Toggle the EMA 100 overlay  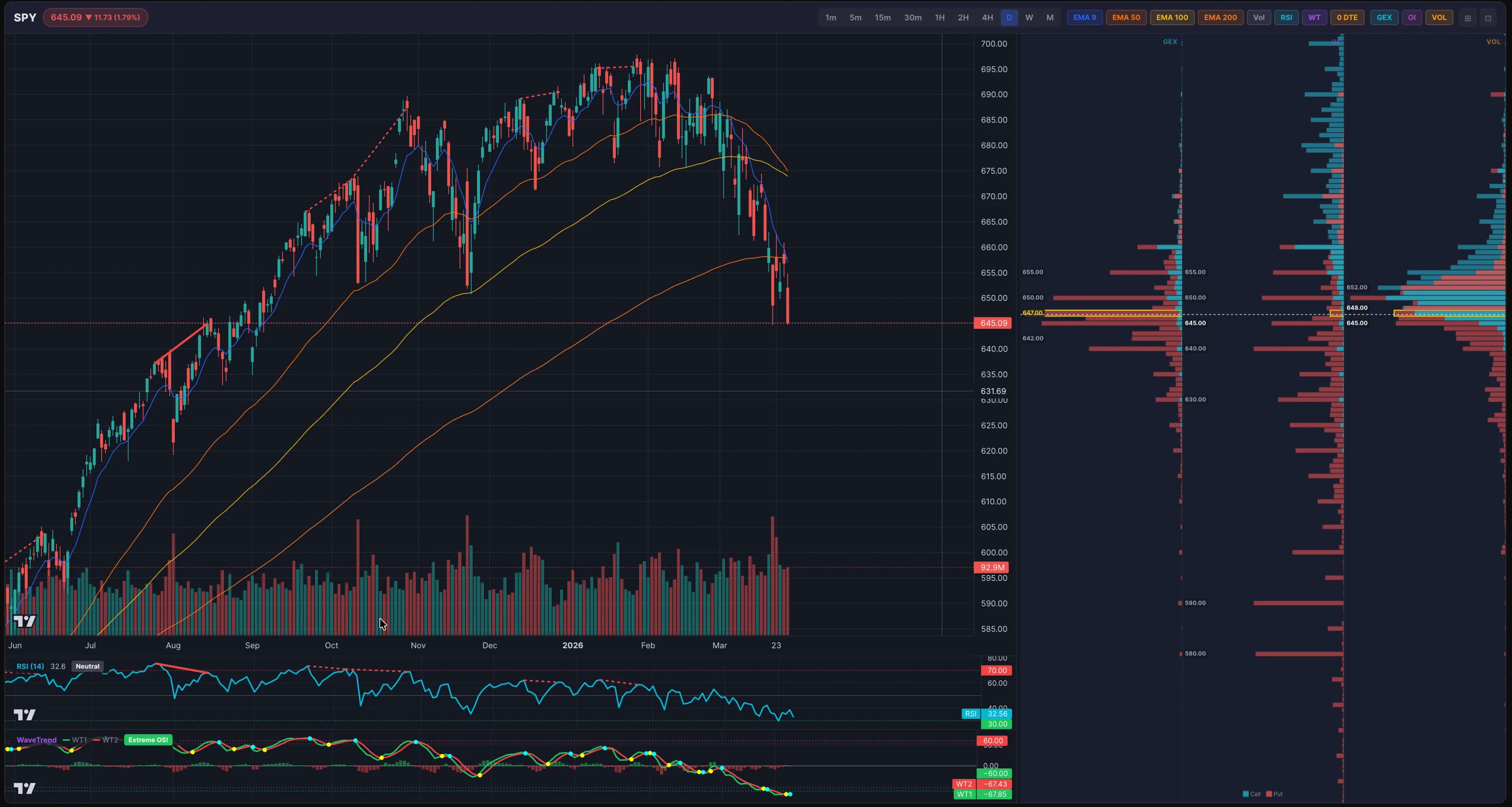(x=1171, y=18)
